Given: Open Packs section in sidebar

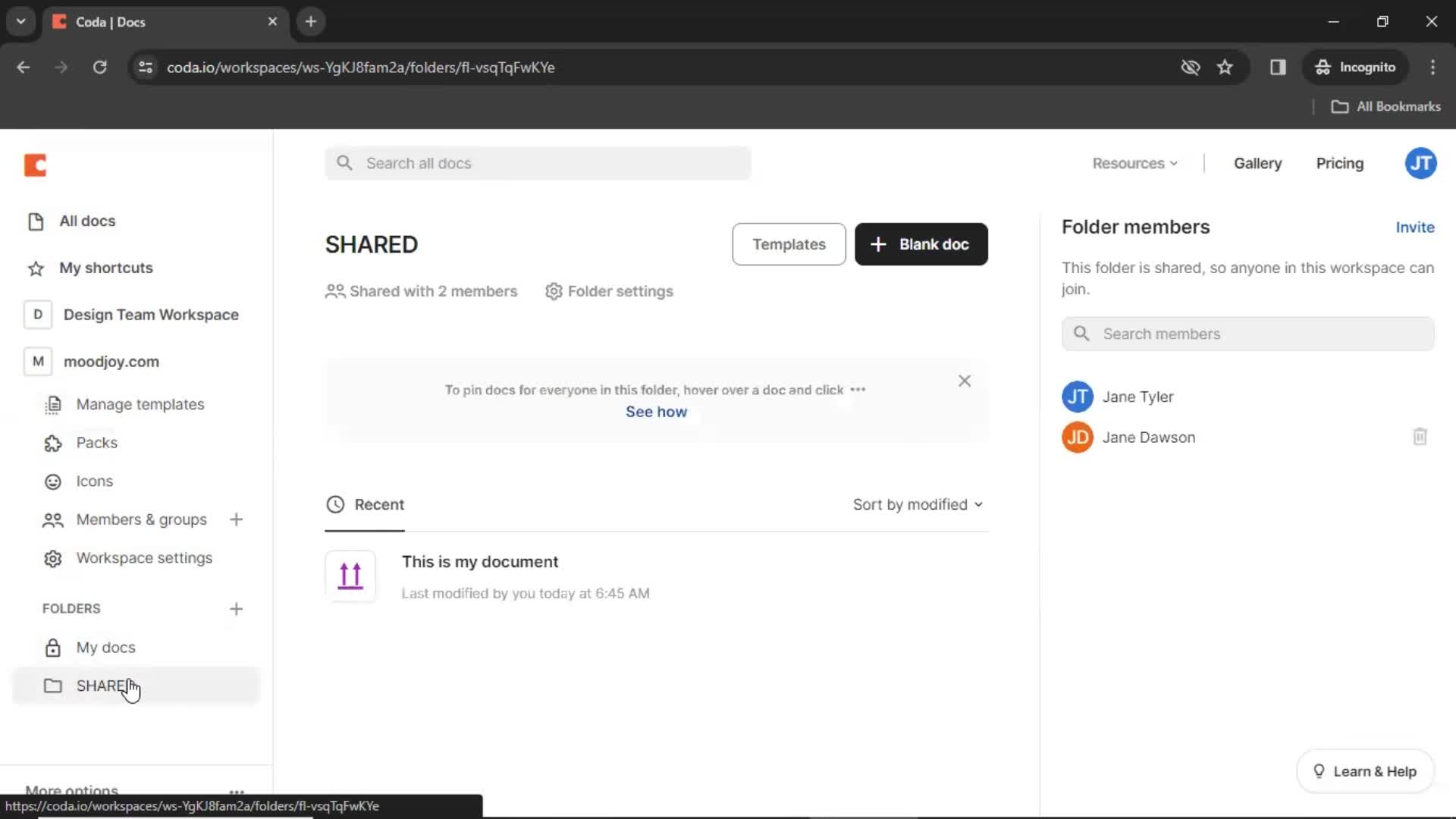Looking at the screenshot, I should coord(96,442).
